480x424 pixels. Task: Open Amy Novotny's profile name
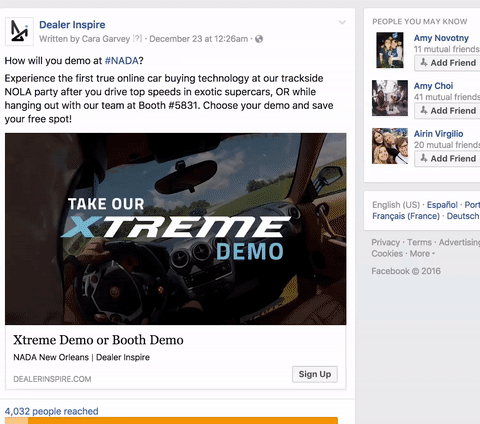441,38
